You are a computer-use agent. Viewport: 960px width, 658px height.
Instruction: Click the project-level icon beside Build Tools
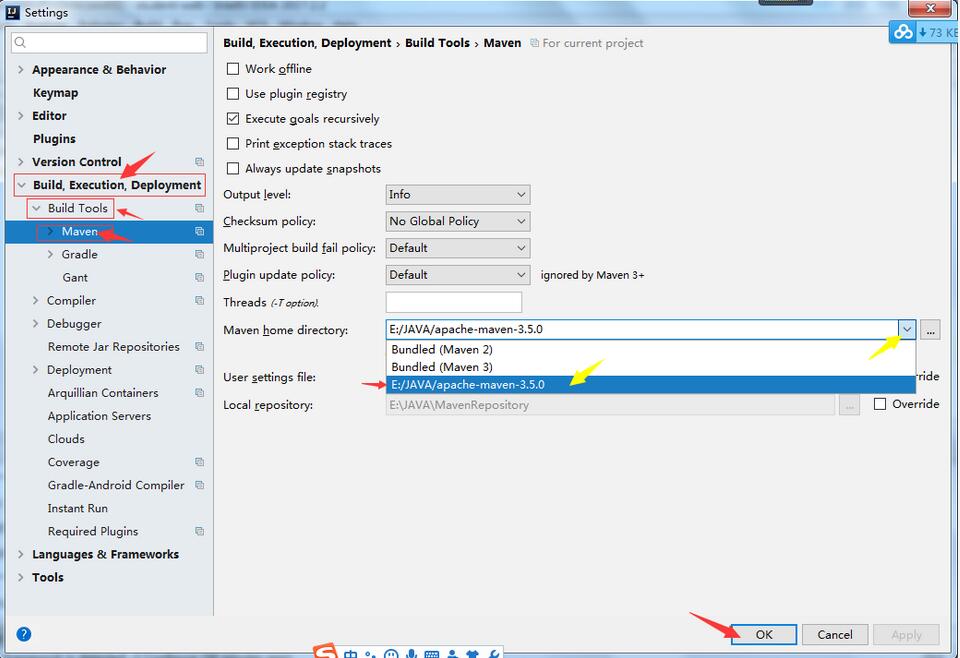tap(200, 208)
